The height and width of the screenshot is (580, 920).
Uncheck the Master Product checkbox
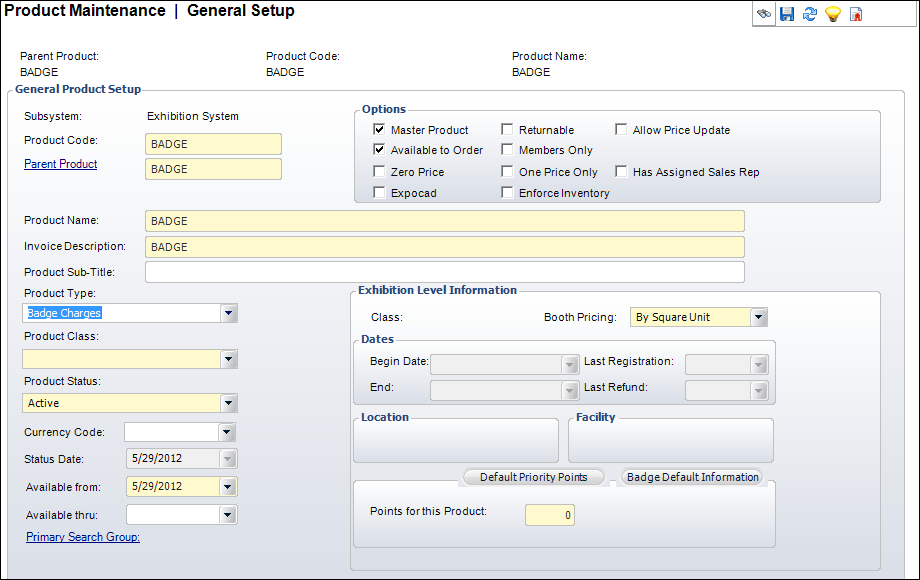point(379,129)
